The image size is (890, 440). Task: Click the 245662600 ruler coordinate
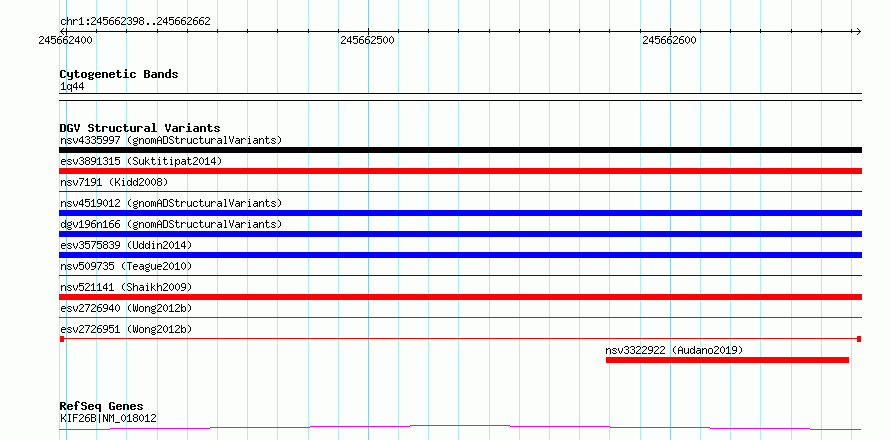tap(669, 40)
